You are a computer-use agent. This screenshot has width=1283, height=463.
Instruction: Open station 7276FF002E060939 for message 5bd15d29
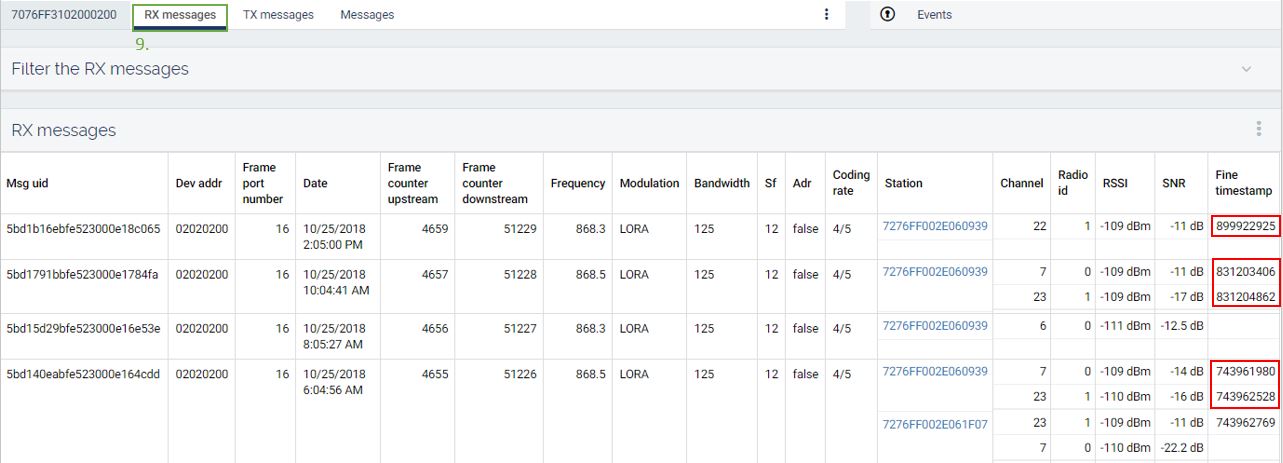point(935,325)
